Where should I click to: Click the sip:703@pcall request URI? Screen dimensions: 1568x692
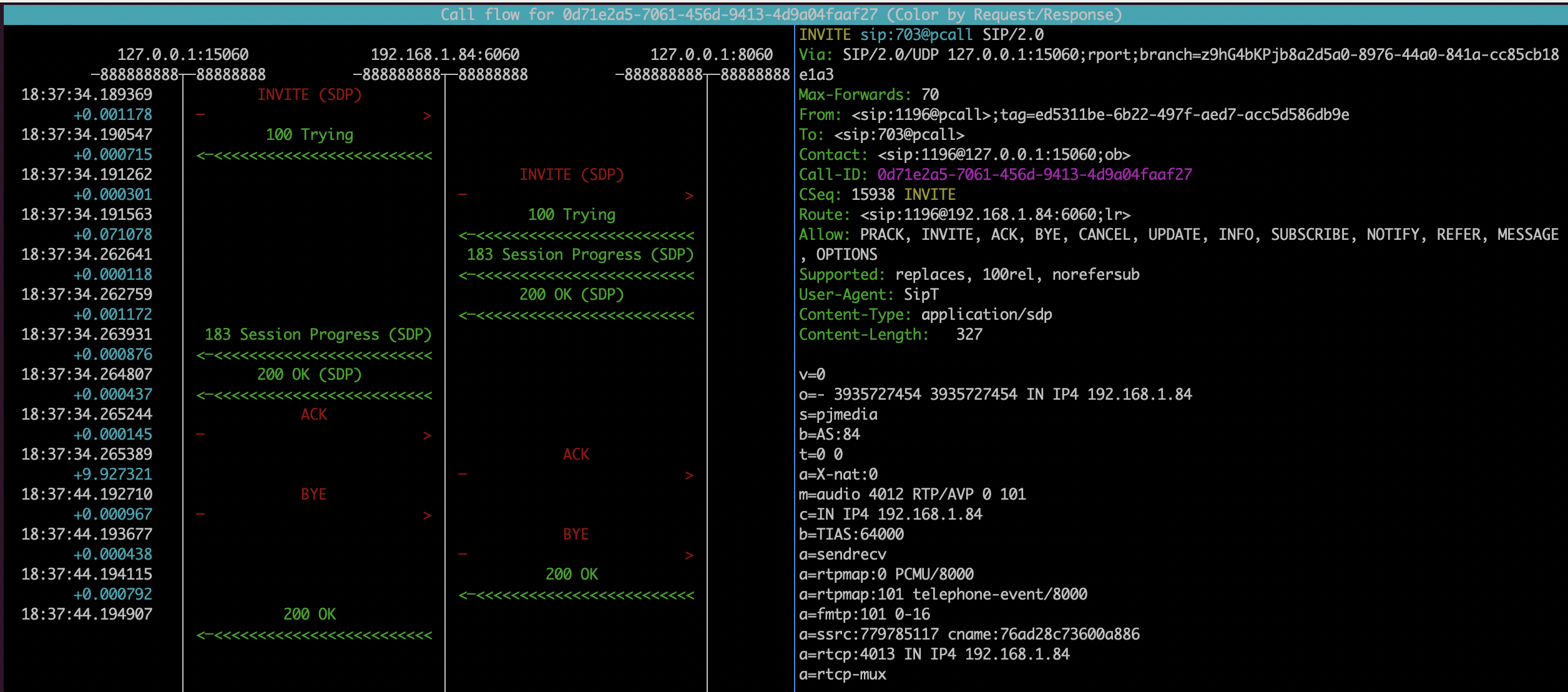tap(916, 35)
